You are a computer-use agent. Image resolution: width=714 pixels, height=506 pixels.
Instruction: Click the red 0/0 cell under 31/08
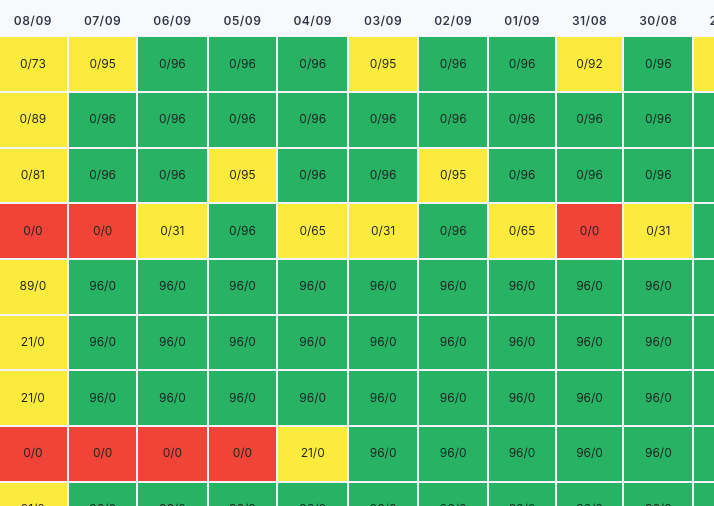590,231
